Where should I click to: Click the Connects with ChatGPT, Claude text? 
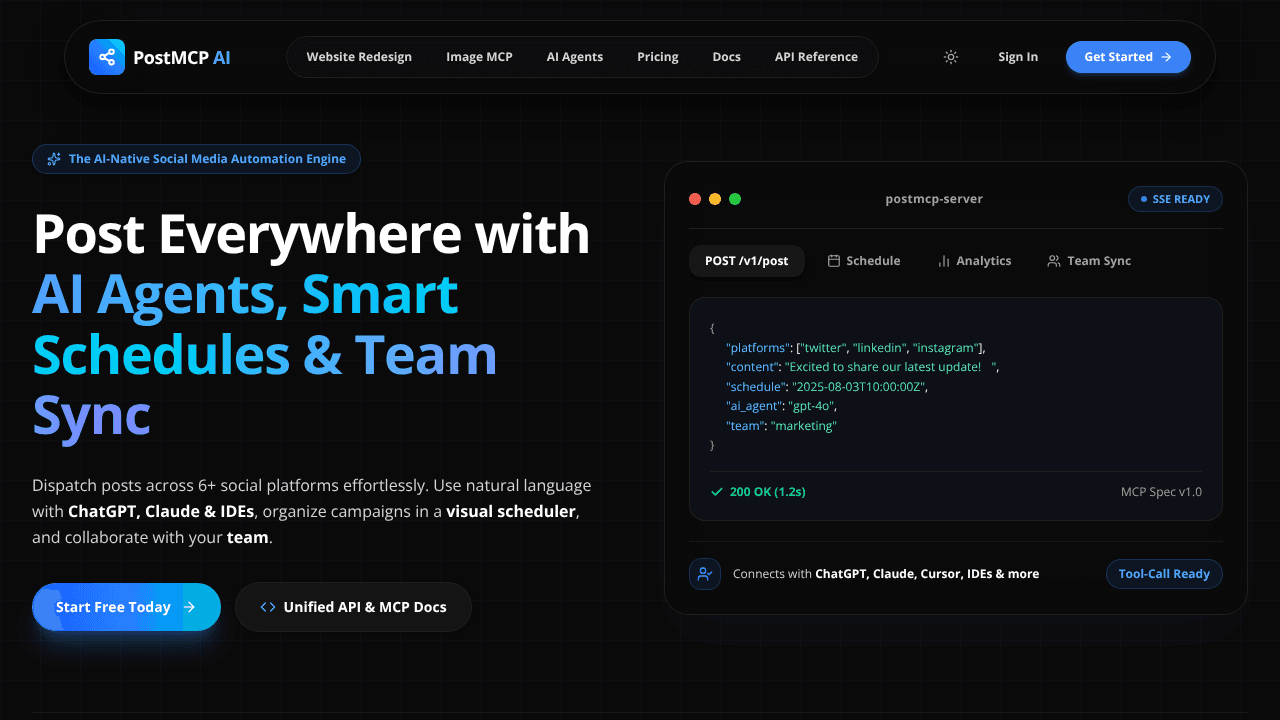886,574
